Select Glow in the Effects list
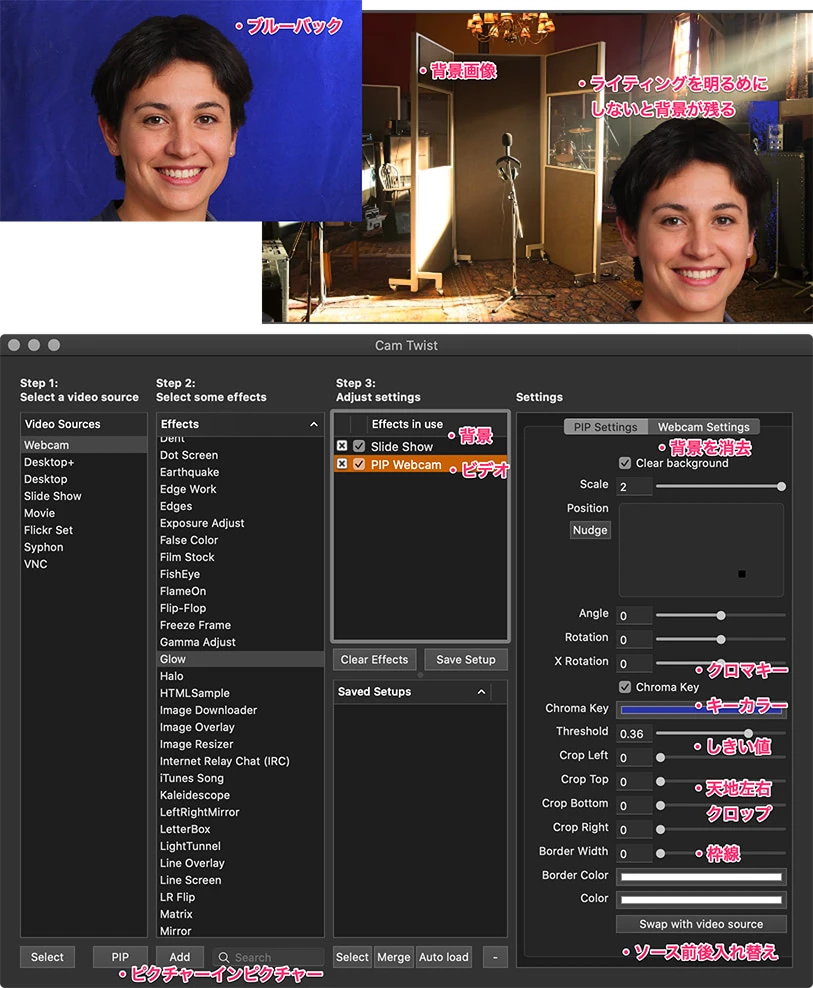This screenshot has width=813, height=988. 172,659
